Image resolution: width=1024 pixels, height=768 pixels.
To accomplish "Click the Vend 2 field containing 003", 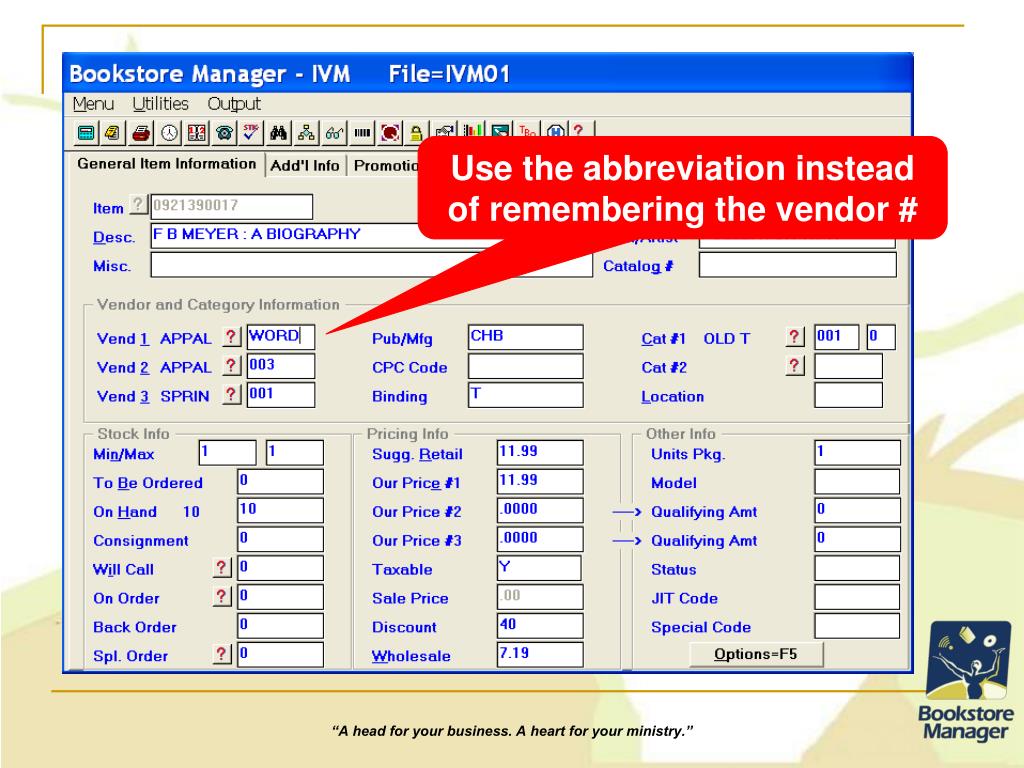I will [281, 366].
